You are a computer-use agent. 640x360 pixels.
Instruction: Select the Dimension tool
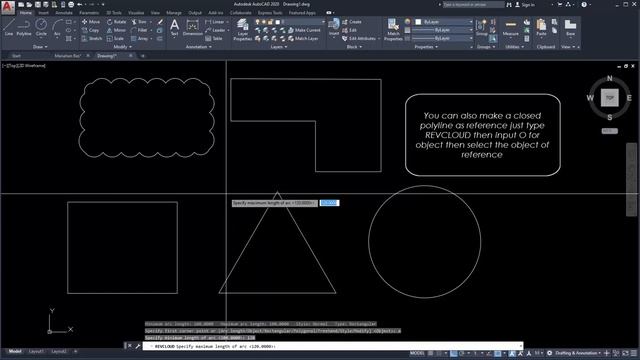point(192,27)
